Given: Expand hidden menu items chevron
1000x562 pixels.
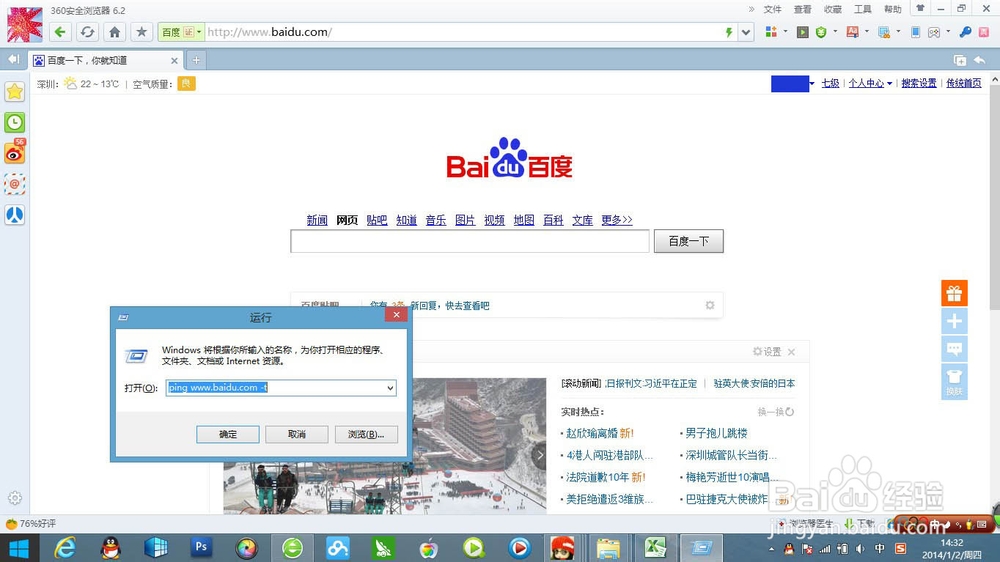Looking at the screenshot, I should point(751,9).
